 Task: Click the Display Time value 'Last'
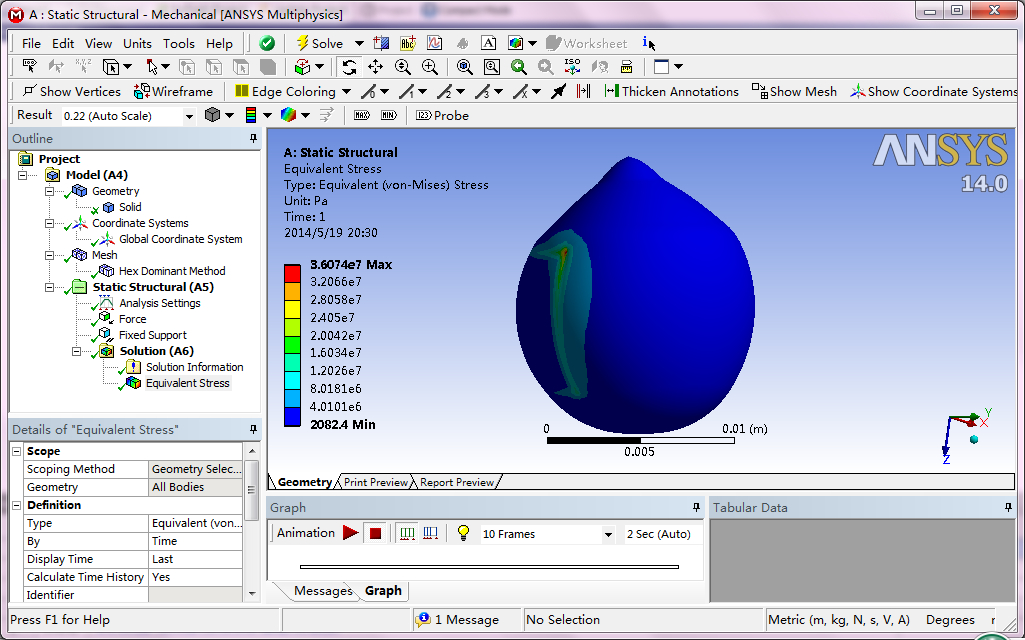[x=195, y=559]
